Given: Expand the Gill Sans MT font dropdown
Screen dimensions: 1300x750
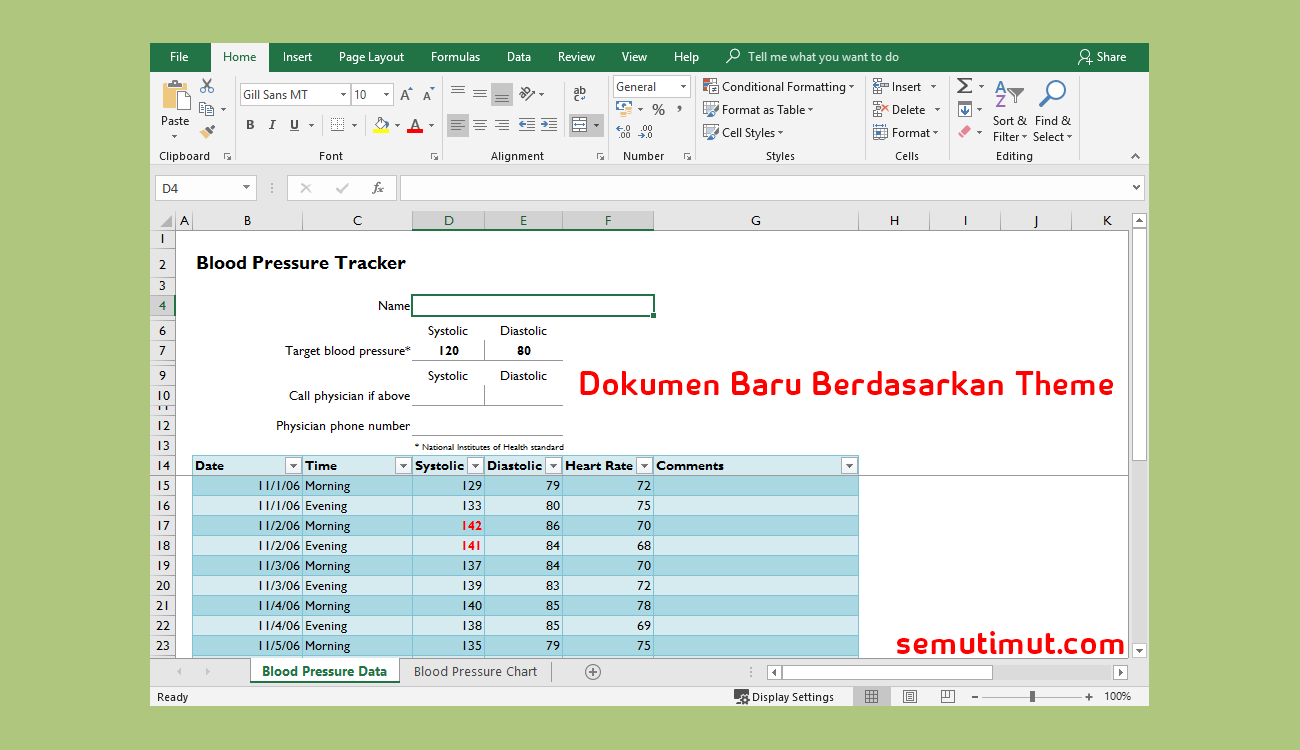Looking at the screenshot, I should (343, 95).
